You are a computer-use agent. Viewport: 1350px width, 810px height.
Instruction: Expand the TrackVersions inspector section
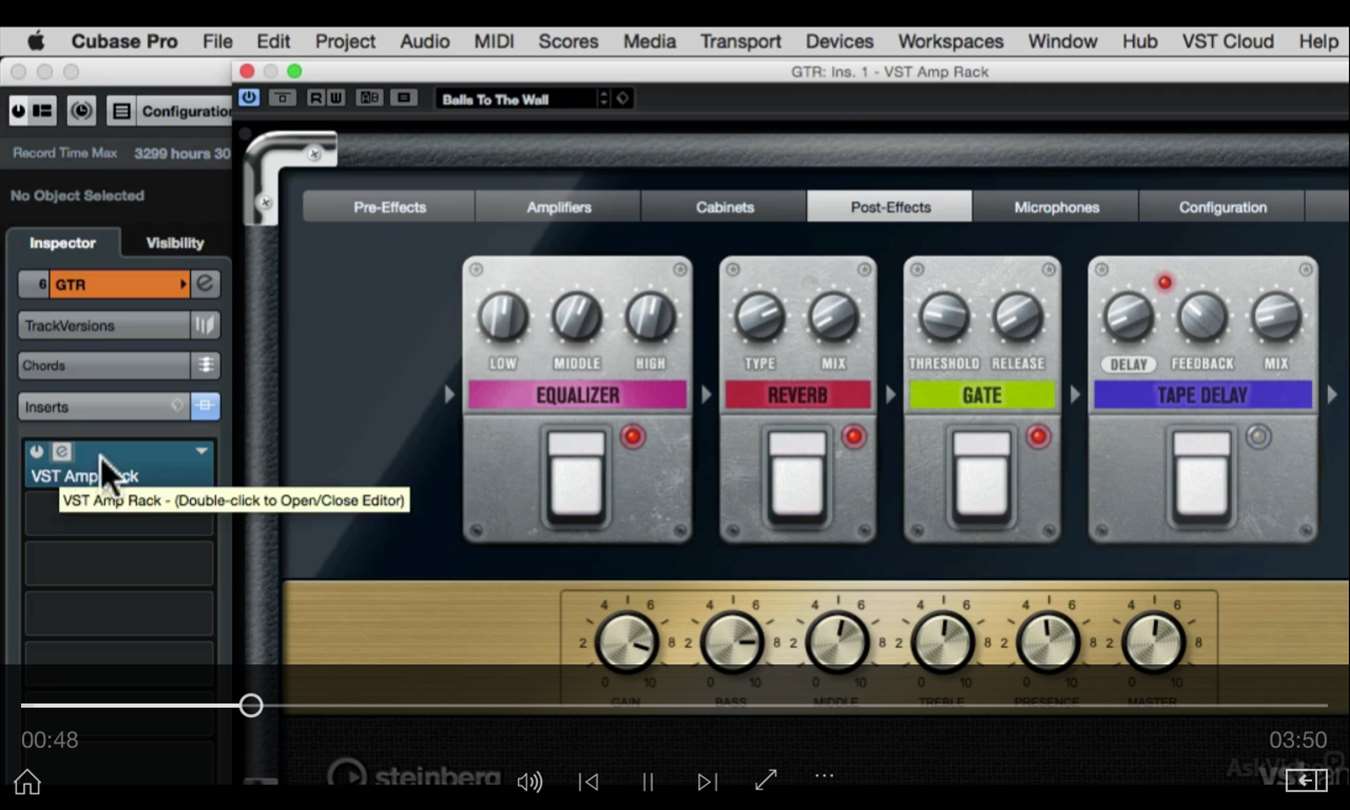tap(104, 325)
